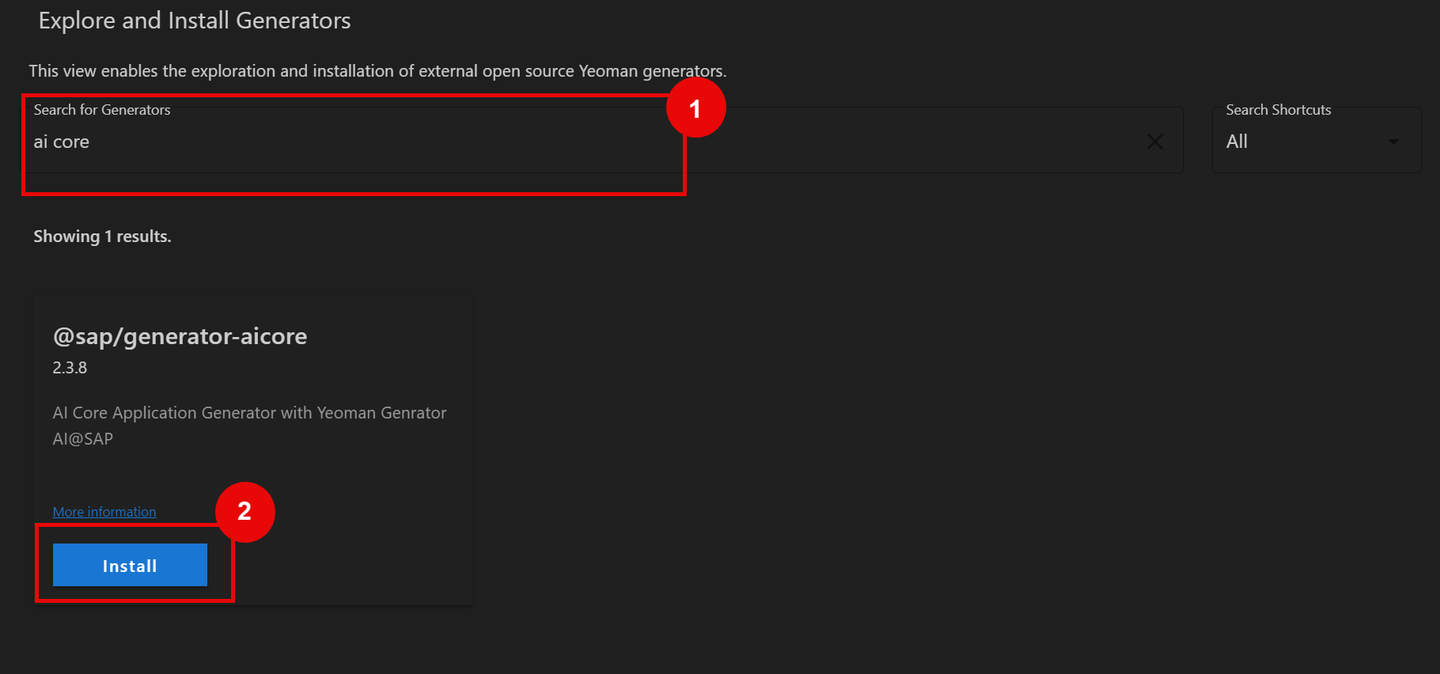
Task: Open the More information link
Action: click(104, 512)
